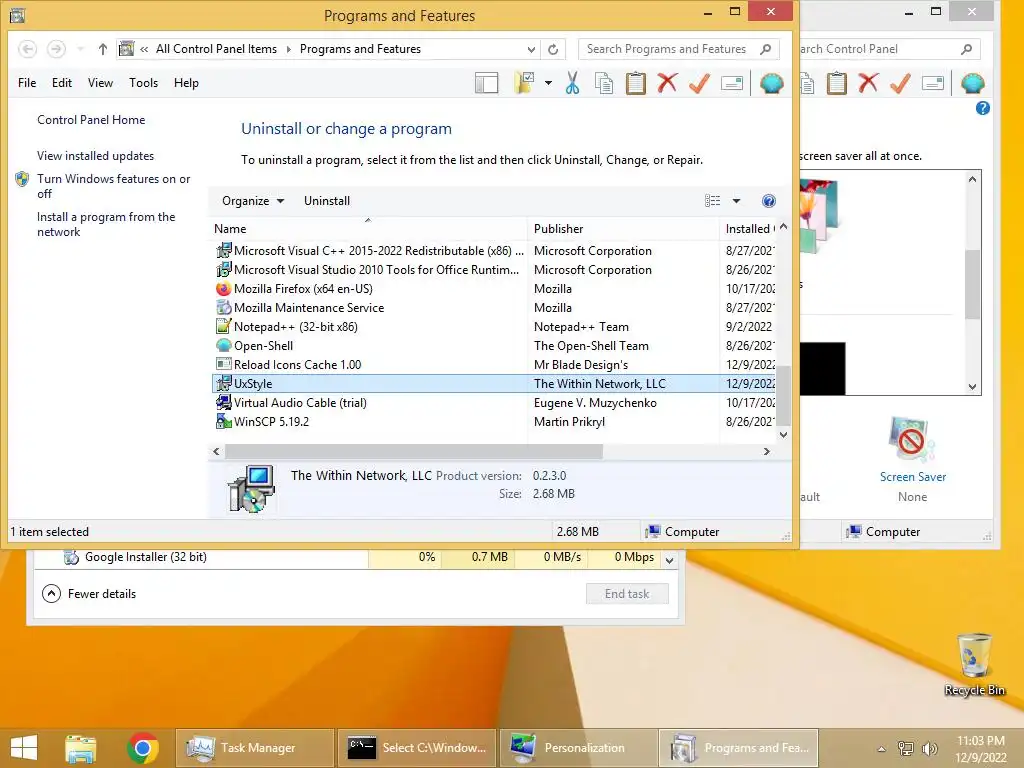Screen dimensions: 1024x768
Task: Click the Search Control Panel box
Action: click(889, 49)
